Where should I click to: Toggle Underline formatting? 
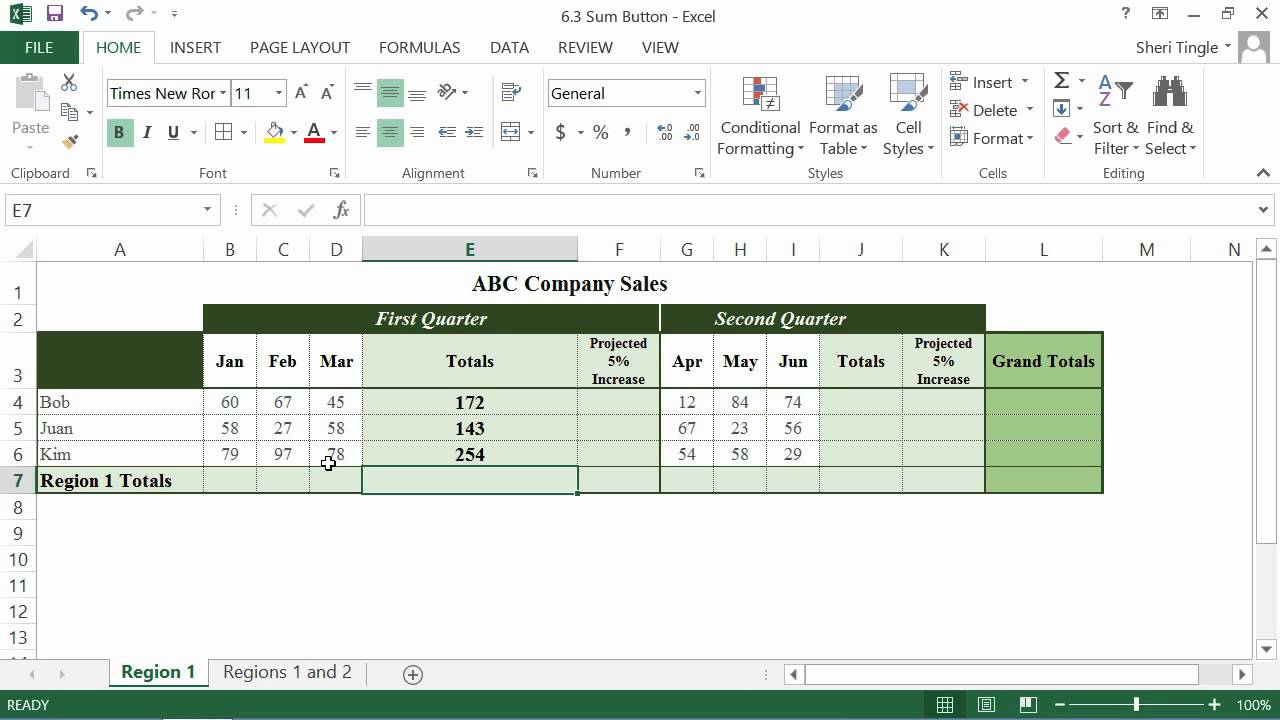click(x=174, y=132)
